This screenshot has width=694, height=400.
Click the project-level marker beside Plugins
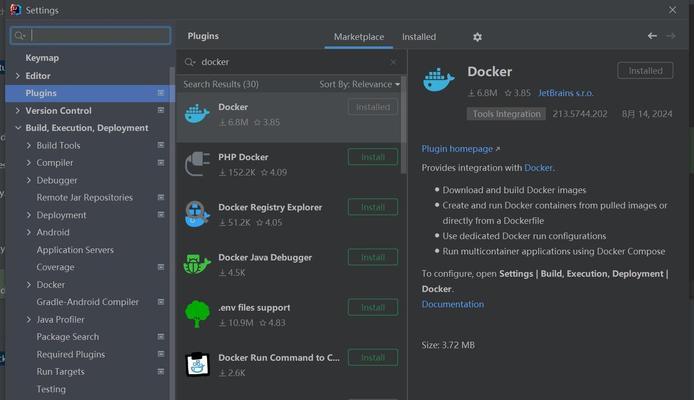pyautogui.click(x=161, y=93)
